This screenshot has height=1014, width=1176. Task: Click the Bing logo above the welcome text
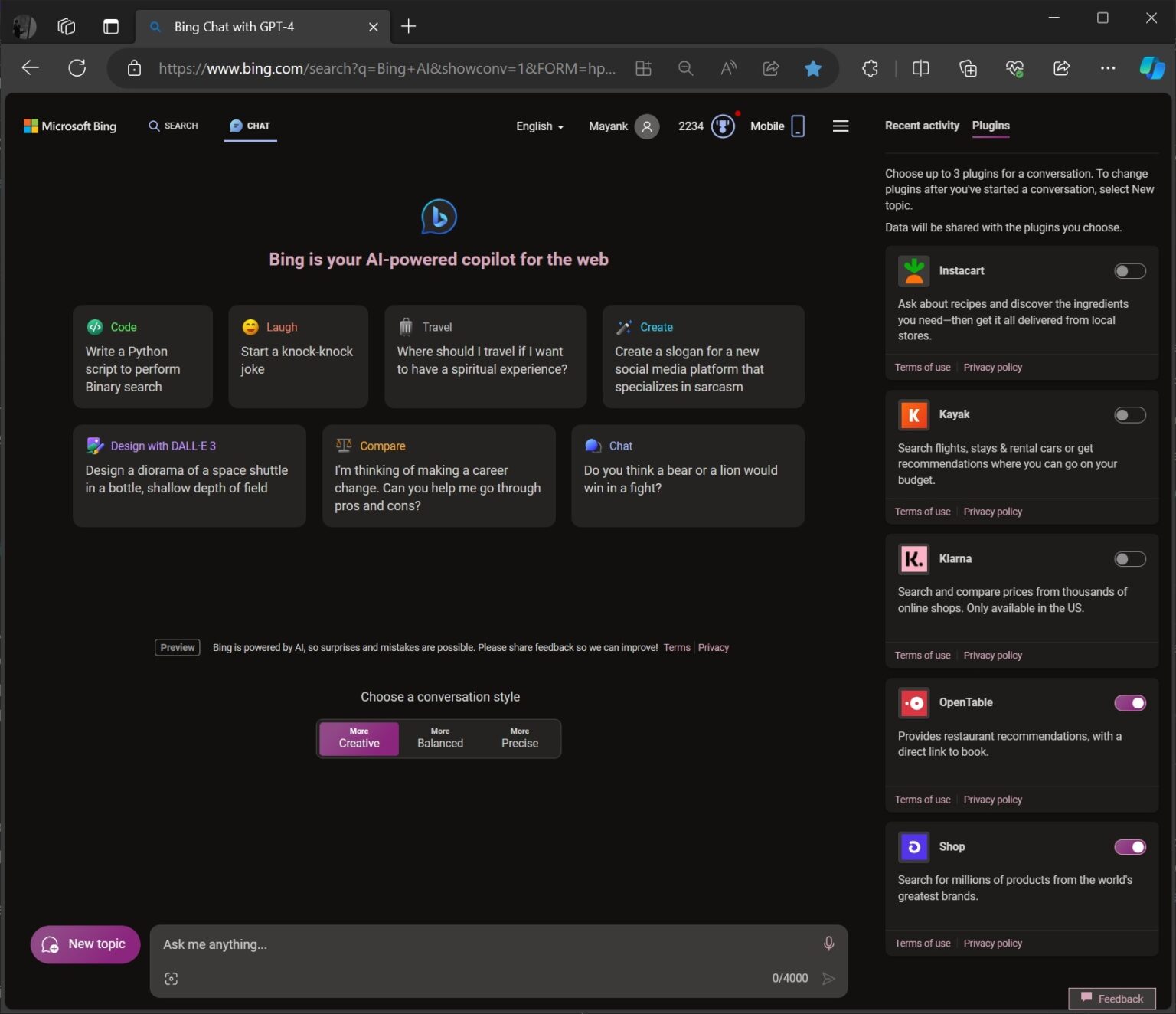tap(438, 217)
